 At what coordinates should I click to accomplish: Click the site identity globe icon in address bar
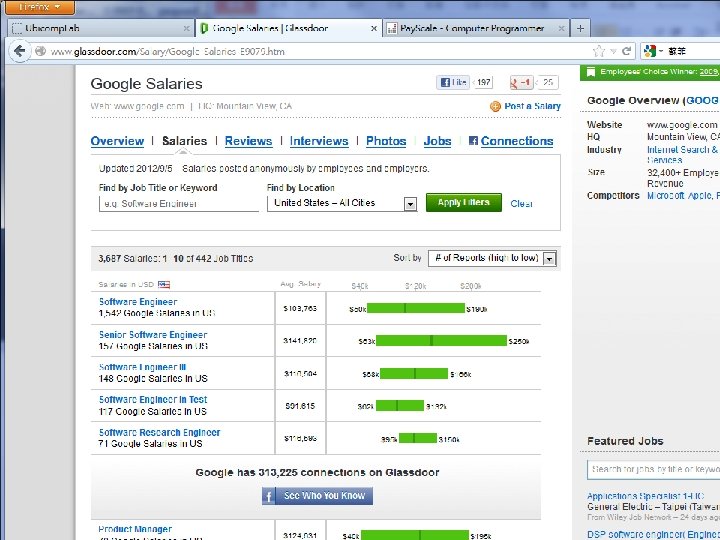(40, 51)
